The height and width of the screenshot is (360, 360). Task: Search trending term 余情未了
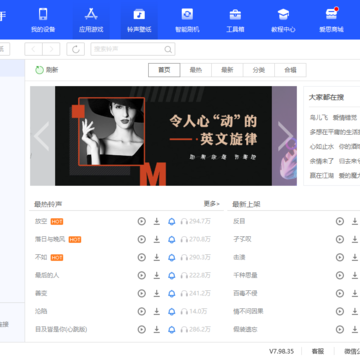(322, 161)
